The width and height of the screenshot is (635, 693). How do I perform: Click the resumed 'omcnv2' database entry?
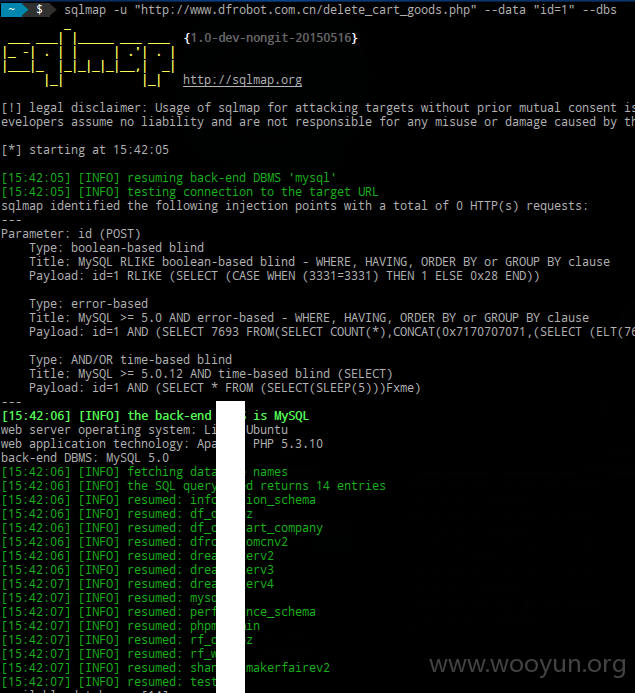[144, 542]
